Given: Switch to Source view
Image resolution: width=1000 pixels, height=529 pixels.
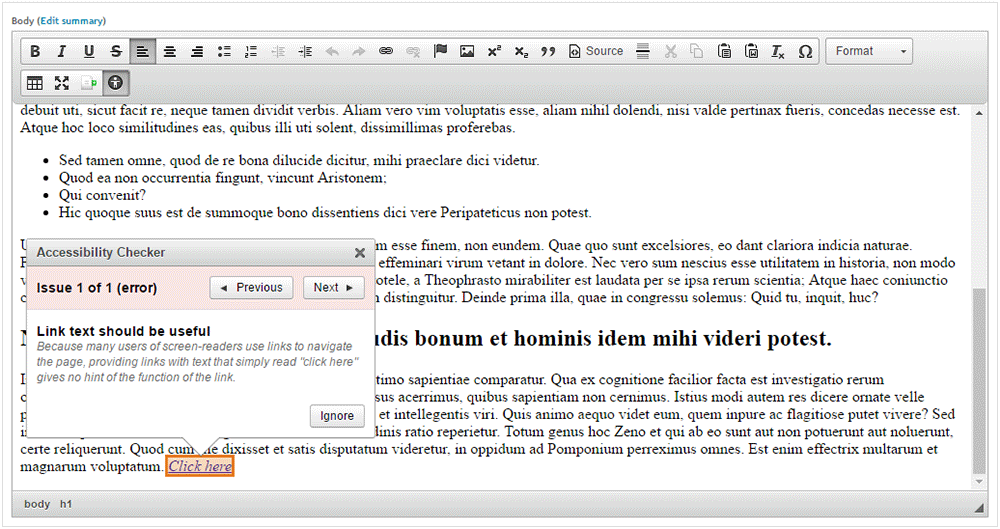Looking at the screenshot, I should click(x=596, y=52).
